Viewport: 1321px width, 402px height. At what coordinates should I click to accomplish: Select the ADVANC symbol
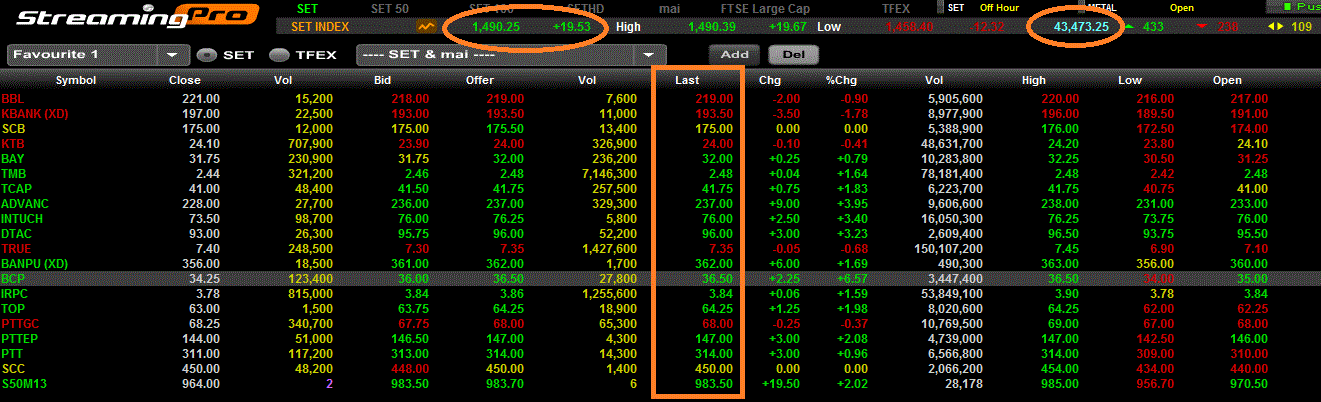(25, 203)
